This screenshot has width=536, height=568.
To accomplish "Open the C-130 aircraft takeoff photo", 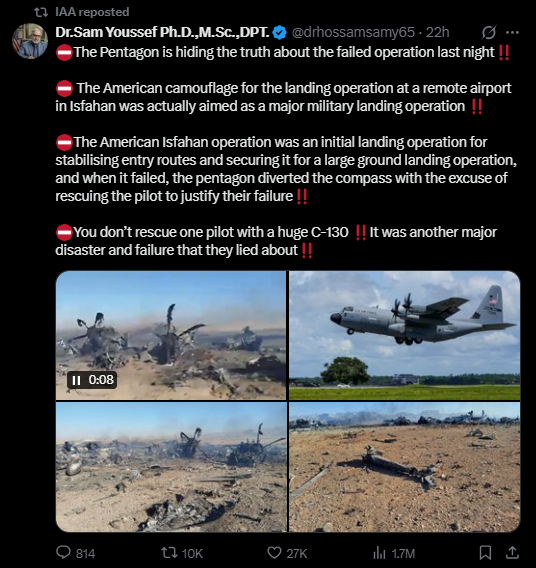I will [x=405, y=335].
